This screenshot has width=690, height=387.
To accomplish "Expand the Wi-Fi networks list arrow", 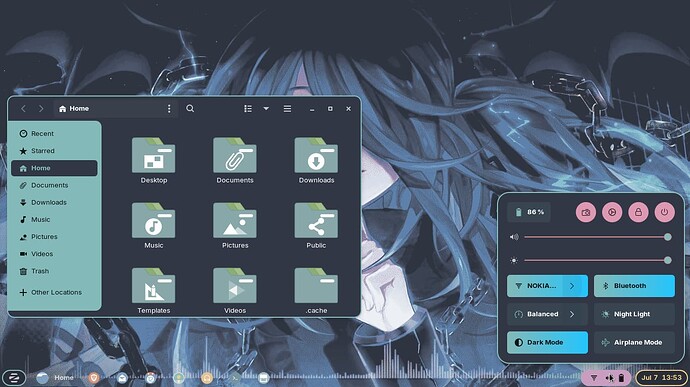I will click(x=572, y=286).
